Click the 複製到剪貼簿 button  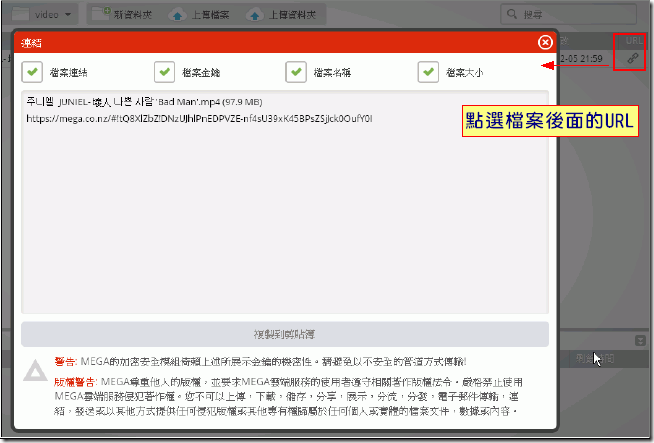point(285,335)
